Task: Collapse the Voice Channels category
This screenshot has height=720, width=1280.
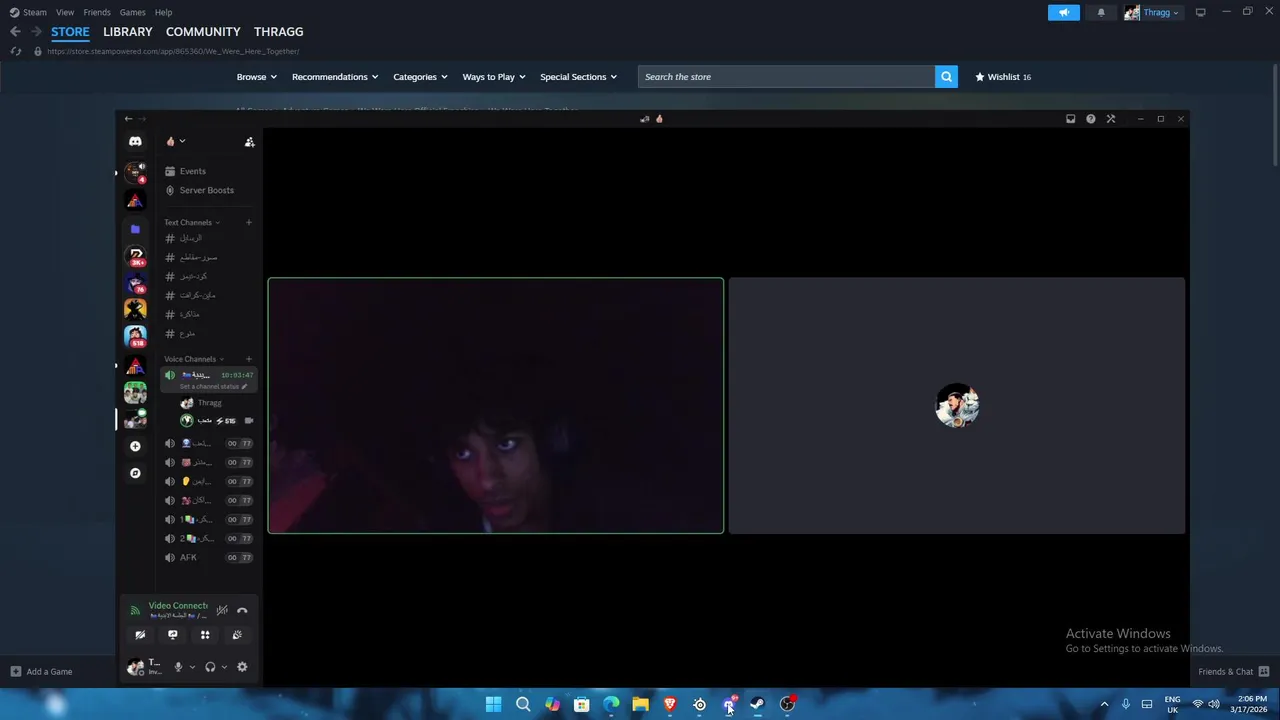Action: point(194,359)
